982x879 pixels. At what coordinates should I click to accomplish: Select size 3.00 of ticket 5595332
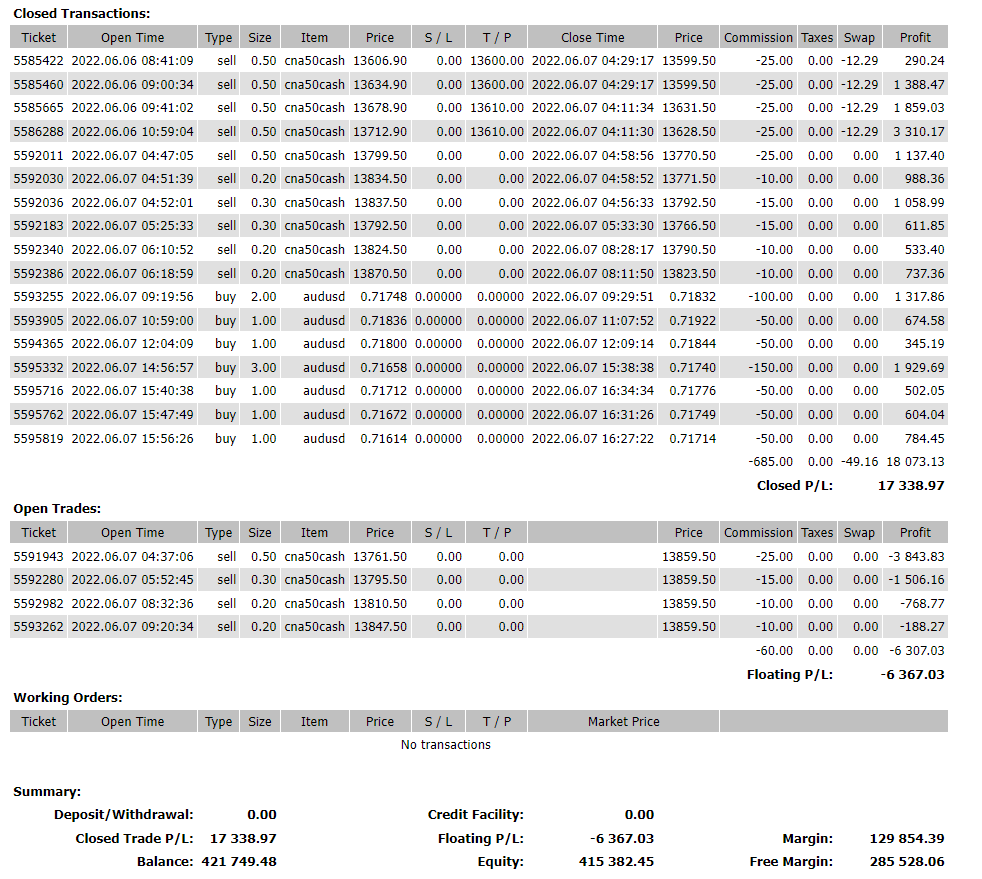click(x=264, y=368)
